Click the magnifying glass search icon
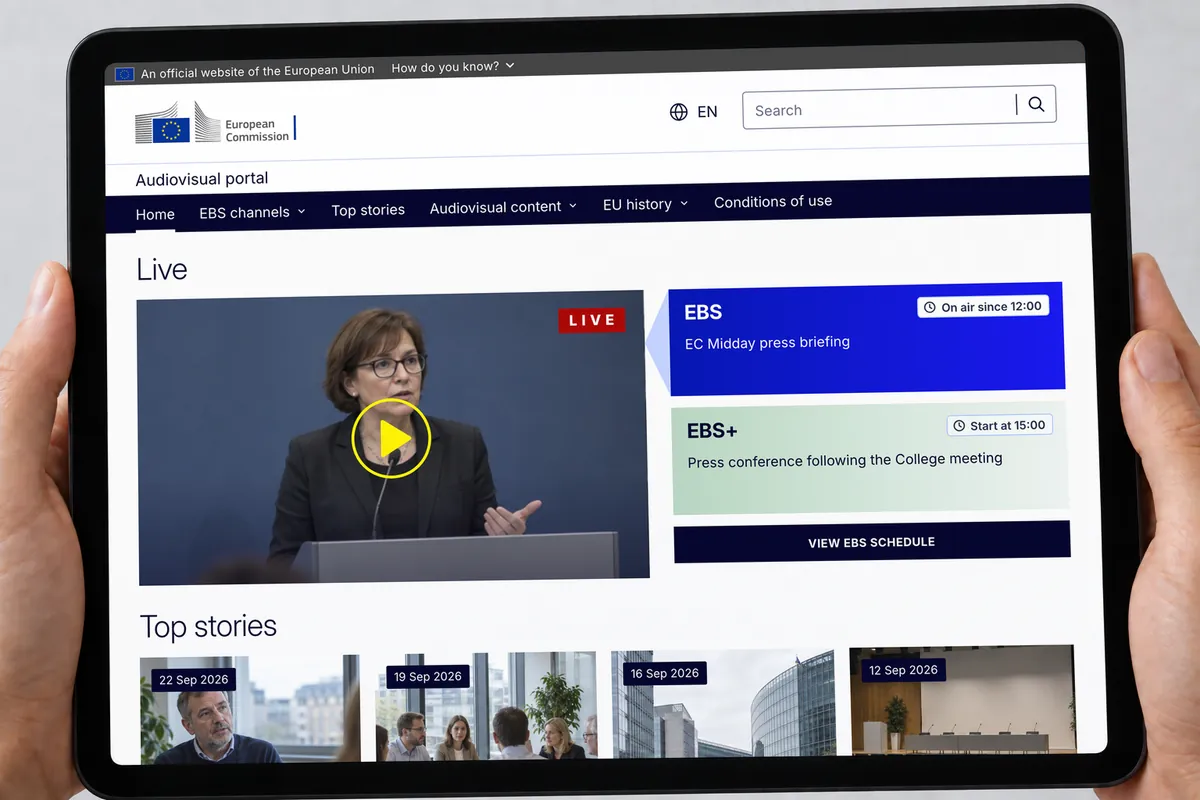The image size is (1200, 800). point(1036,104)
